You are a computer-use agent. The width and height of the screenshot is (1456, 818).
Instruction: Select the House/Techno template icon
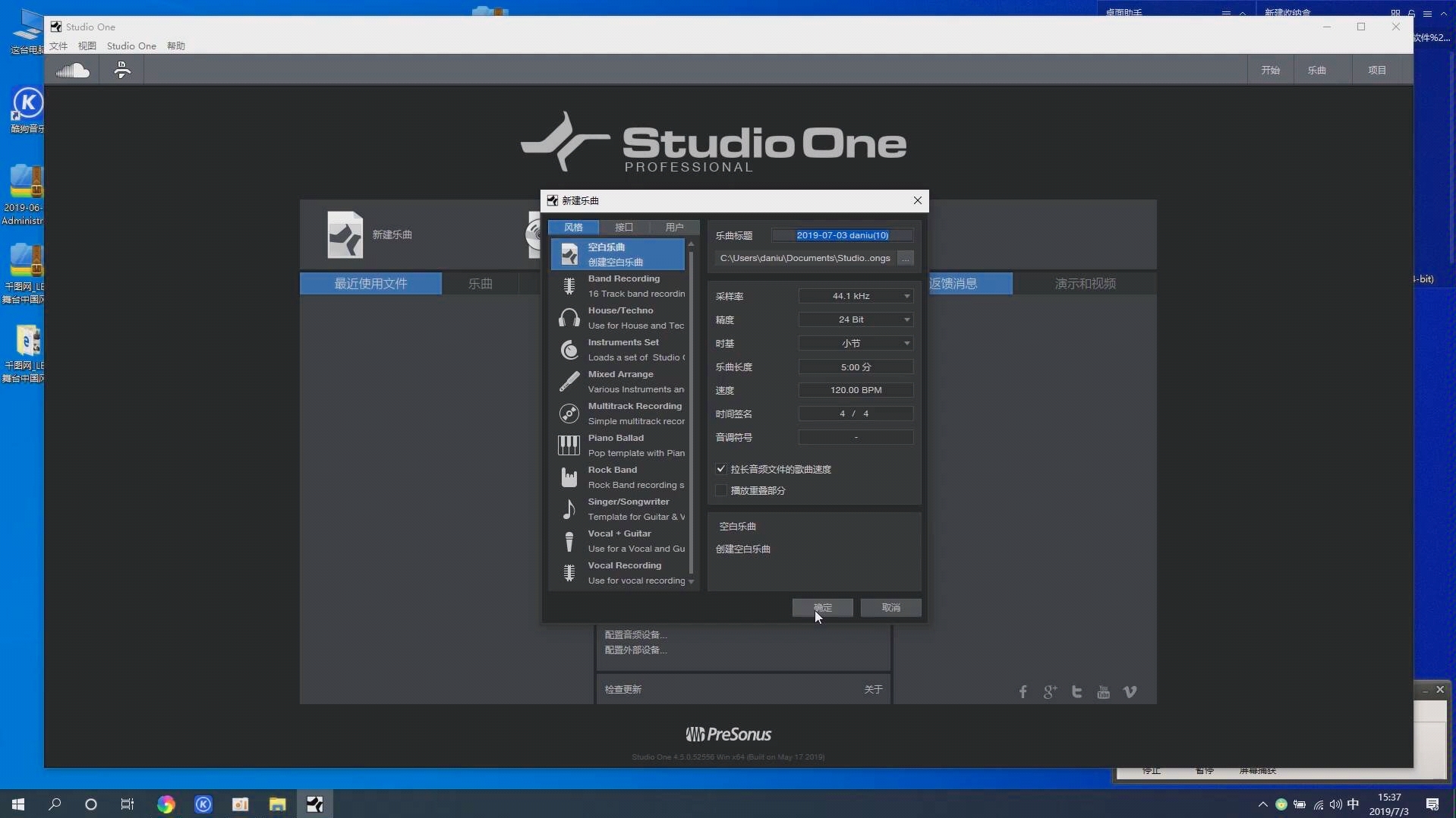pyautogui.click(x=569, y=317)
